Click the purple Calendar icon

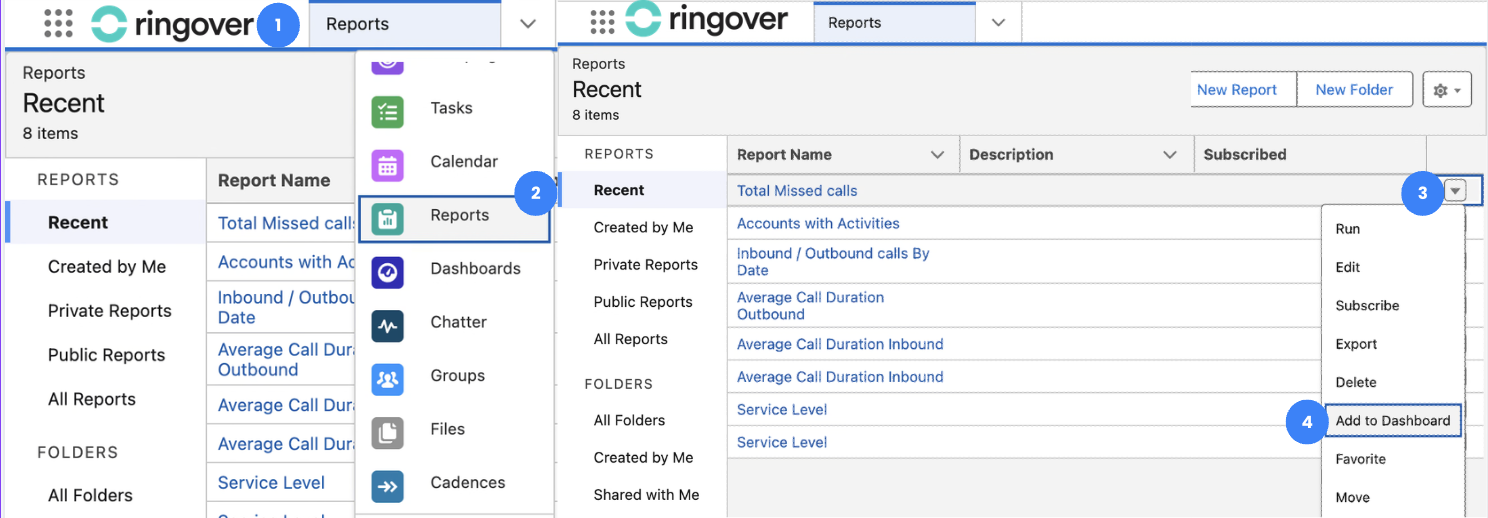tap(388, 163)
